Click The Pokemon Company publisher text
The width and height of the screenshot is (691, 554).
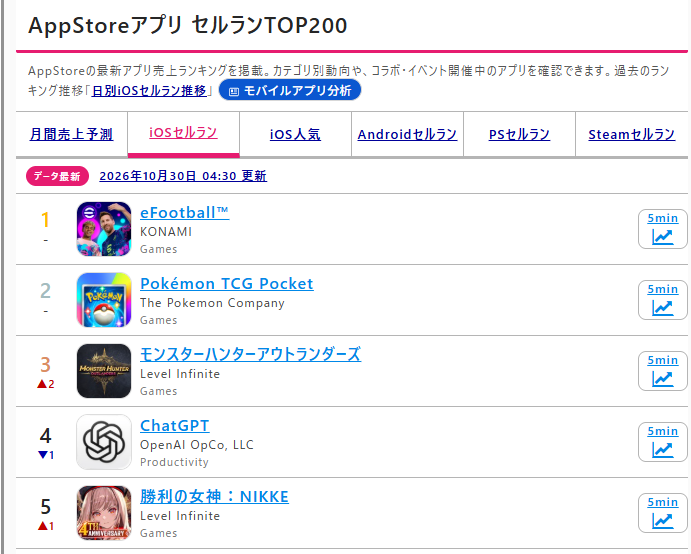pyautogui.click(x=212, y=303)
